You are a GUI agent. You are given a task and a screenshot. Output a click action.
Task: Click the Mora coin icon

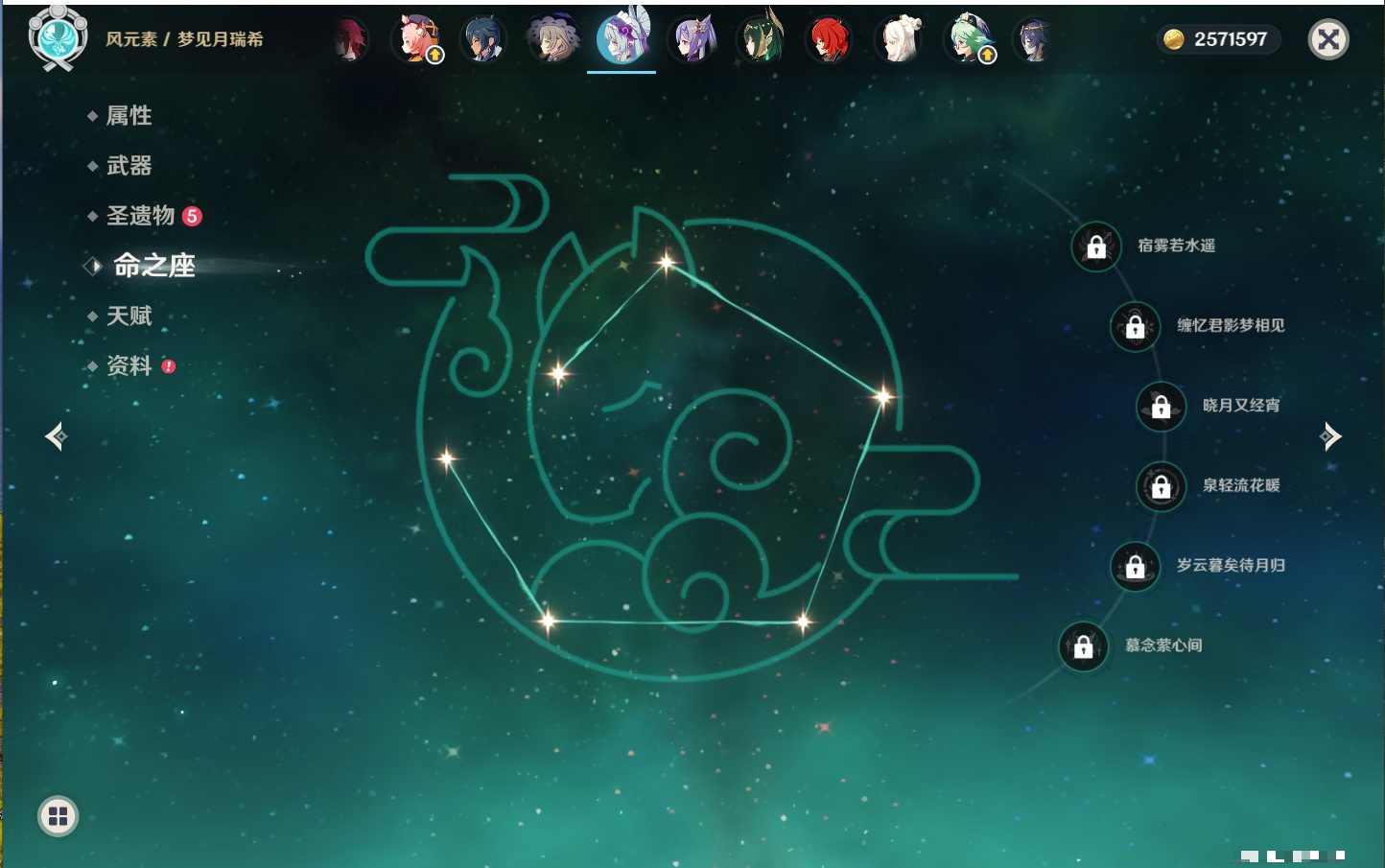click(1173, 39)
